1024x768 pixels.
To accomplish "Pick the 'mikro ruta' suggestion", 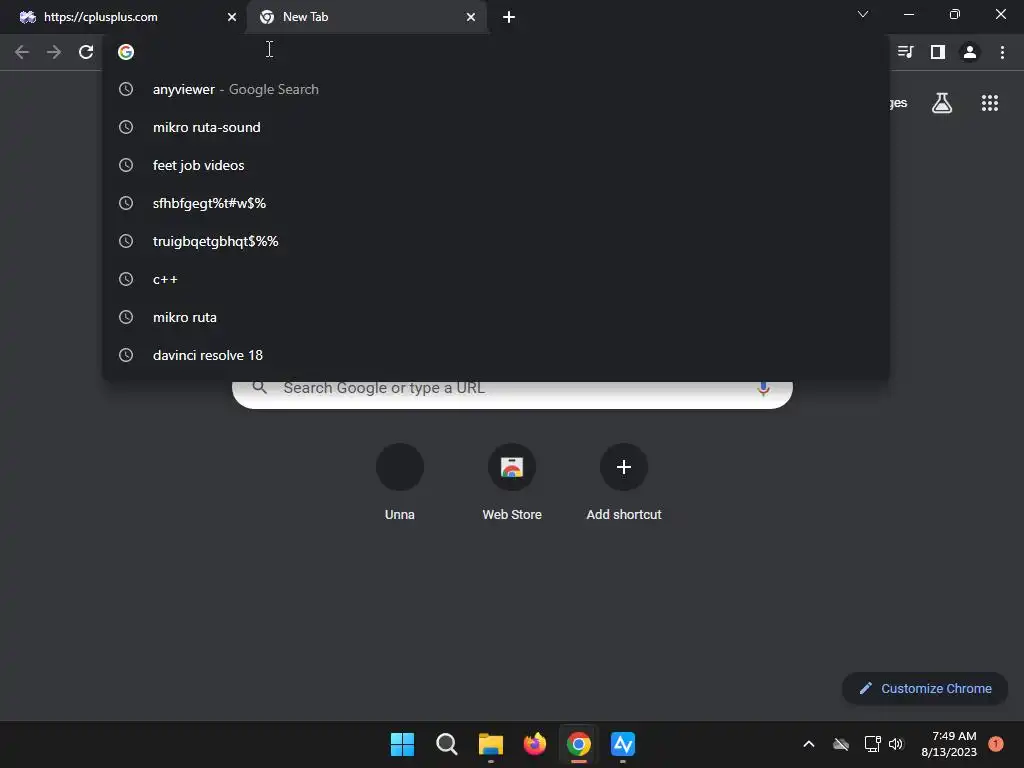I will tap(496, 317).
